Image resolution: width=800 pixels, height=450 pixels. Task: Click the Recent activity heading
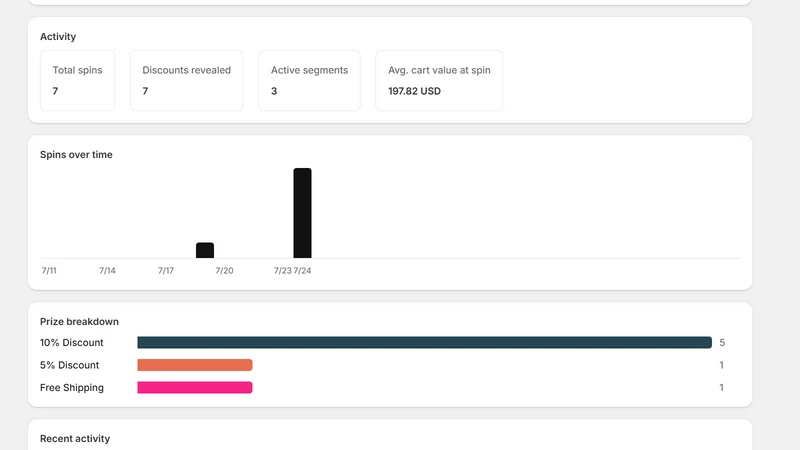coord(75,439)
